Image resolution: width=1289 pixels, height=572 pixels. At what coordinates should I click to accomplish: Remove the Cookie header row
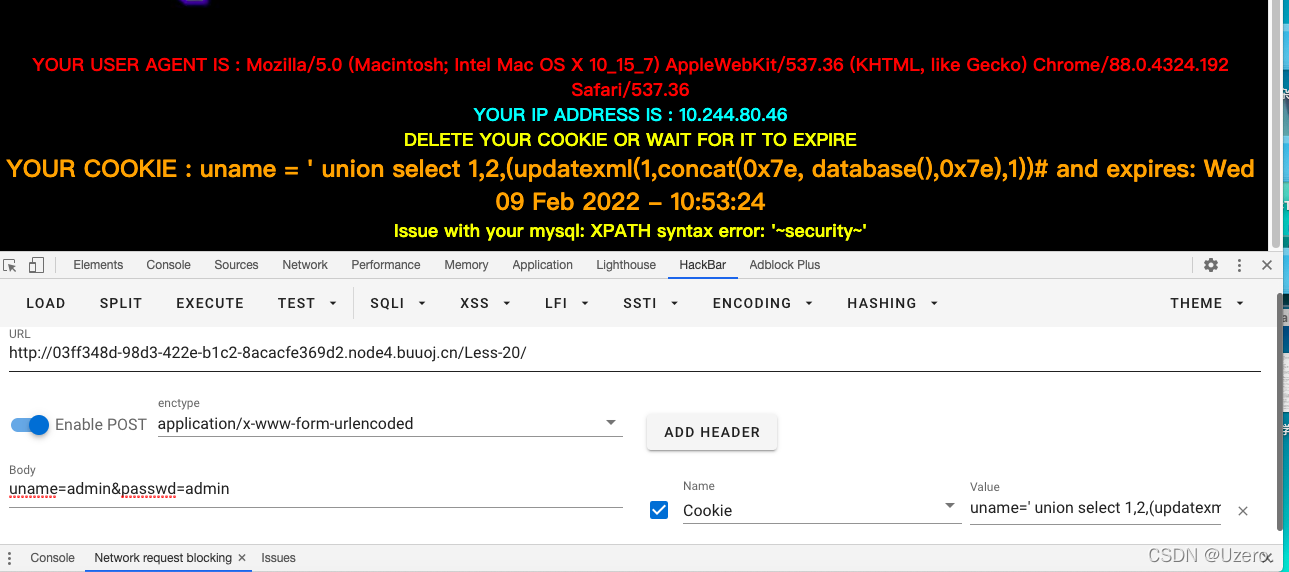1243,511
